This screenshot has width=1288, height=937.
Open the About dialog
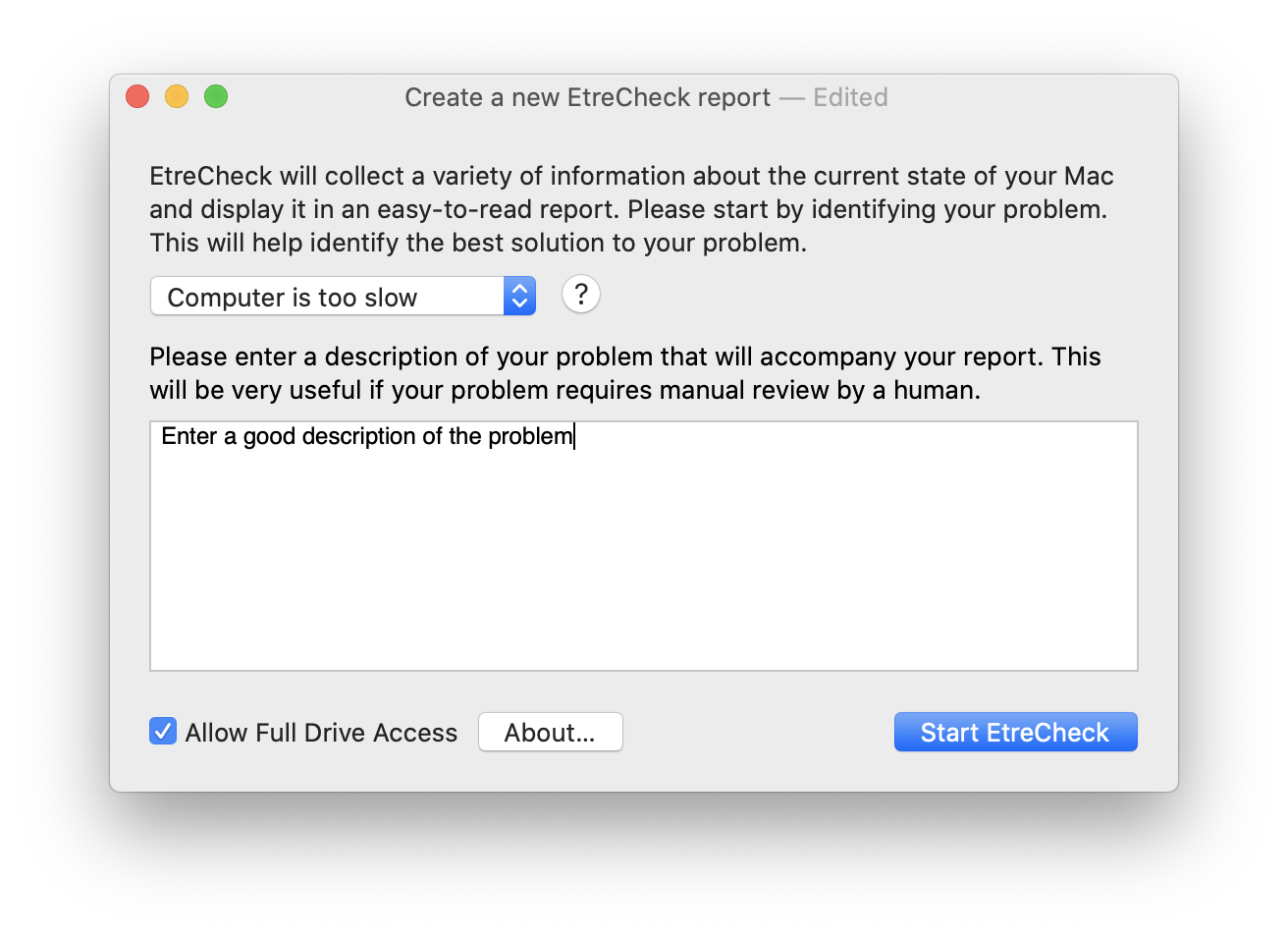click(550, 731)
